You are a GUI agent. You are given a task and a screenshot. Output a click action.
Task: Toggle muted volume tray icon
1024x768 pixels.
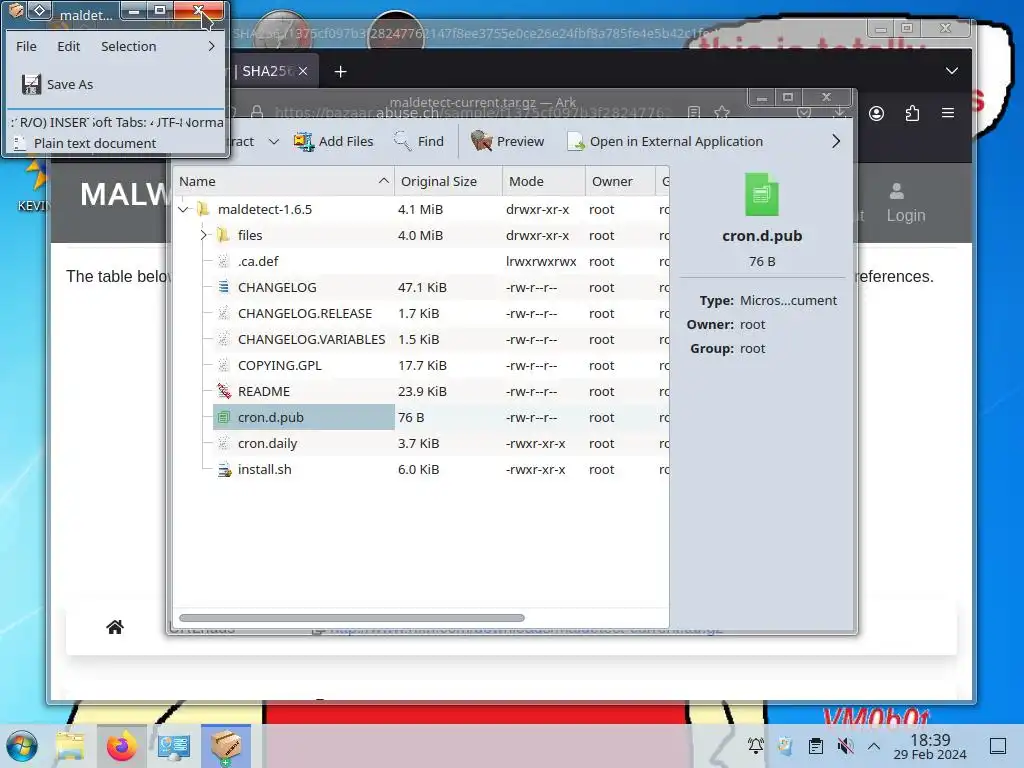point(845,746)
